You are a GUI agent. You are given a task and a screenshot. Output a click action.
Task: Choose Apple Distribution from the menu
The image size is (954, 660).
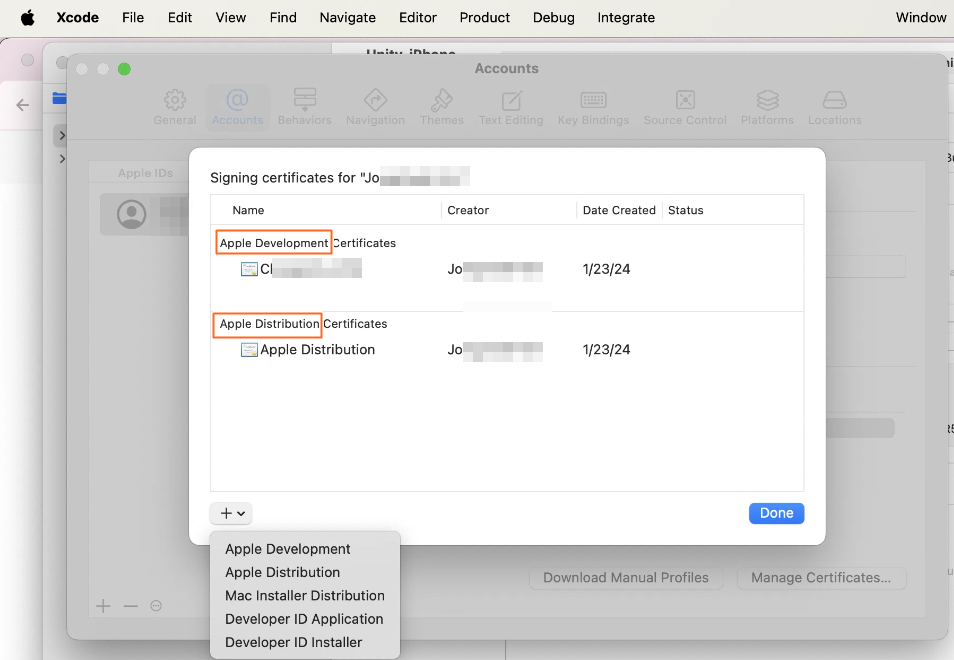pyautogui.click(x=282, y=572)
